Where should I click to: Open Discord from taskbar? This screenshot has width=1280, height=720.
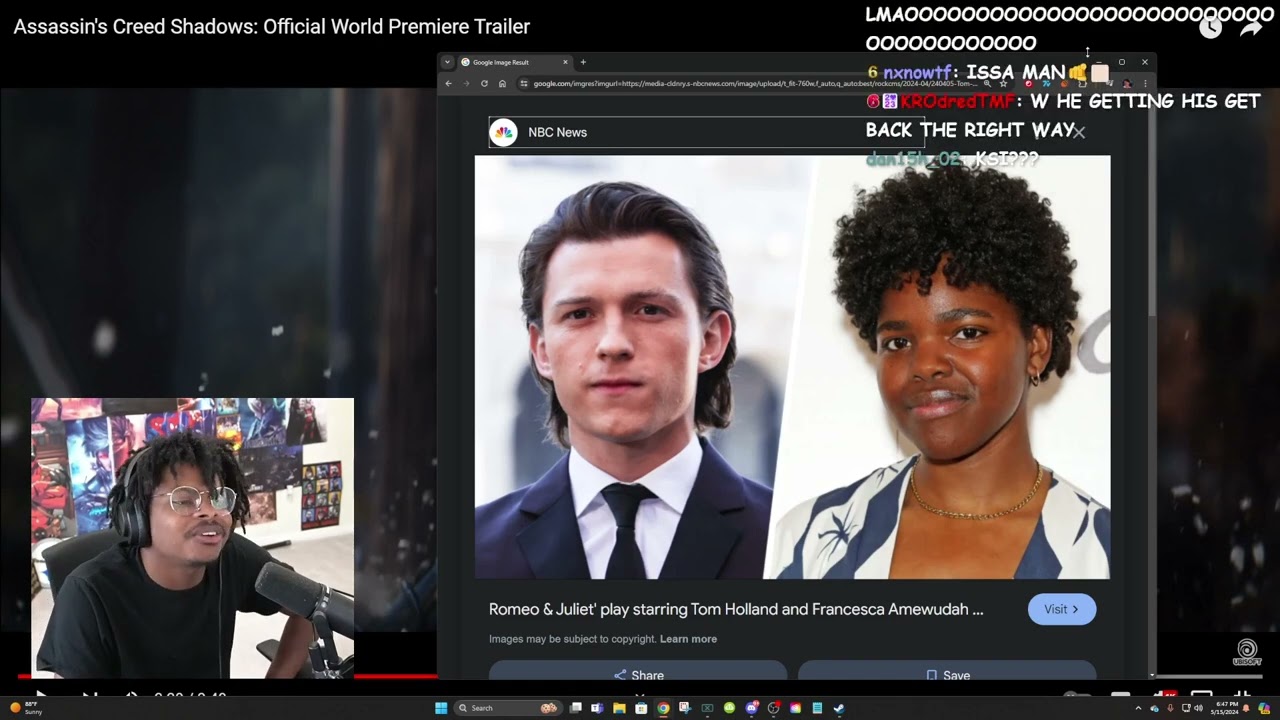pyautogui.click(x=752, y=708)
